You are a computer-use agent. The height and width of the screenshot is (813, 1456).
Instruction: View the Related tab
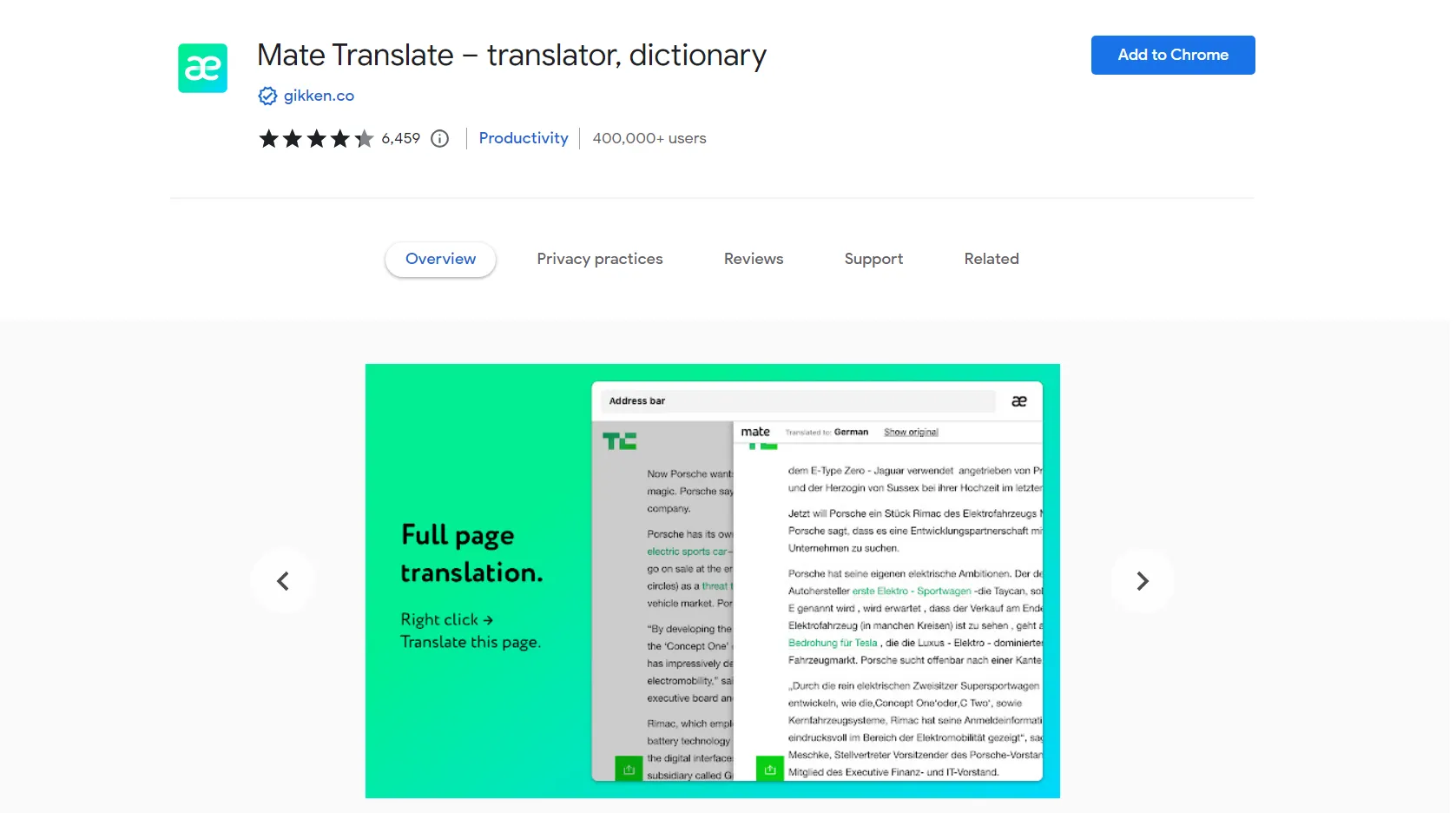point(992,259)
